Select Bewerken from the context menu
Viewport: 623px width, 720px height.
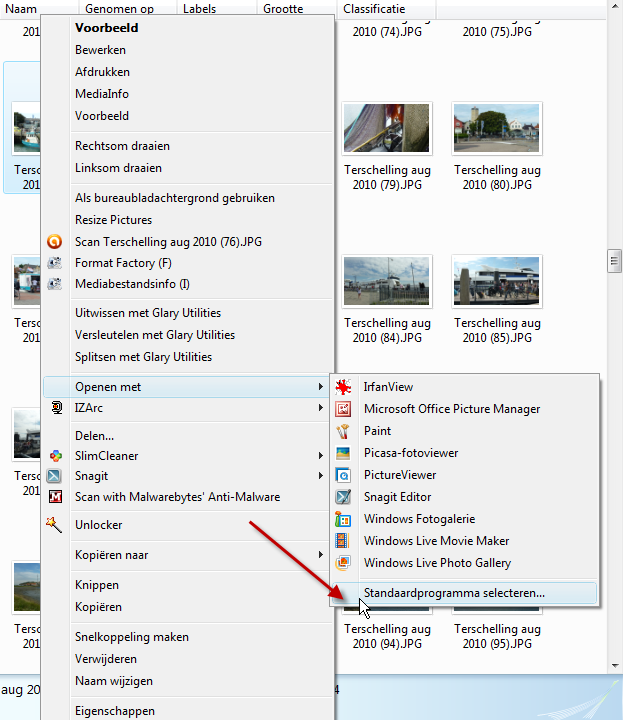click(x=100, y=50)
